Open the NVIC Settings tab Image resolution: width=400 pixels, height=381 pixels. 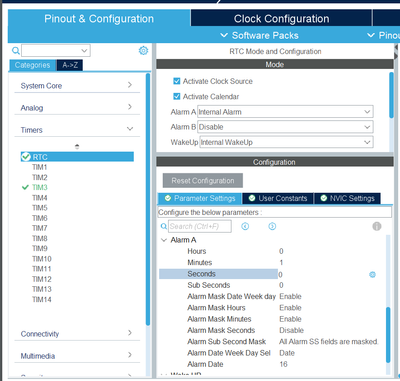click(347, 198)
